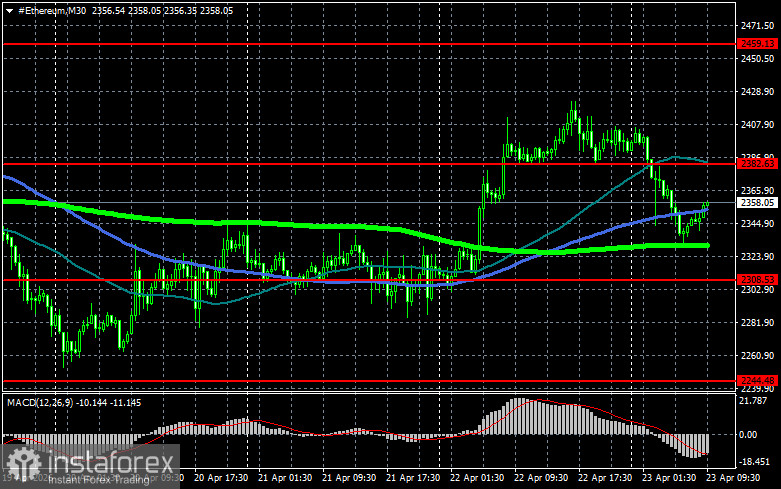This screenshot has width=781, height=489.
Task: Click the MACD(12,26,9) indicator label
Action: pyautogui.click(x=39, y=402)
